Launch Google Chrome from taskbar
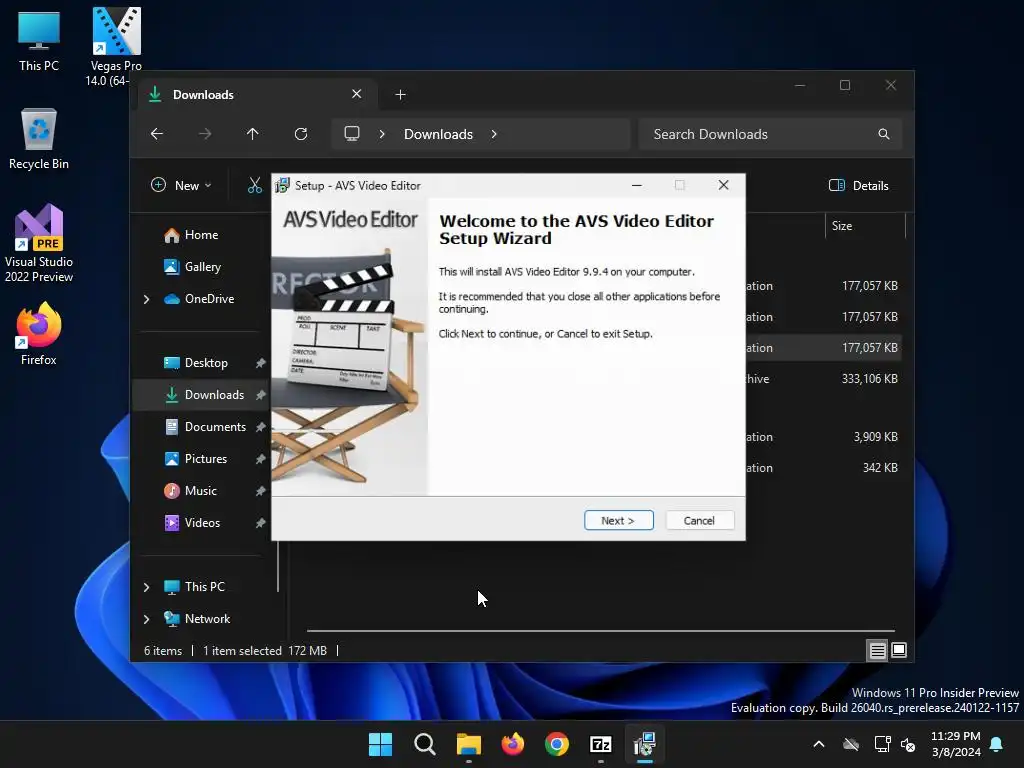1024x768 pixels. (x=557, y=744)
